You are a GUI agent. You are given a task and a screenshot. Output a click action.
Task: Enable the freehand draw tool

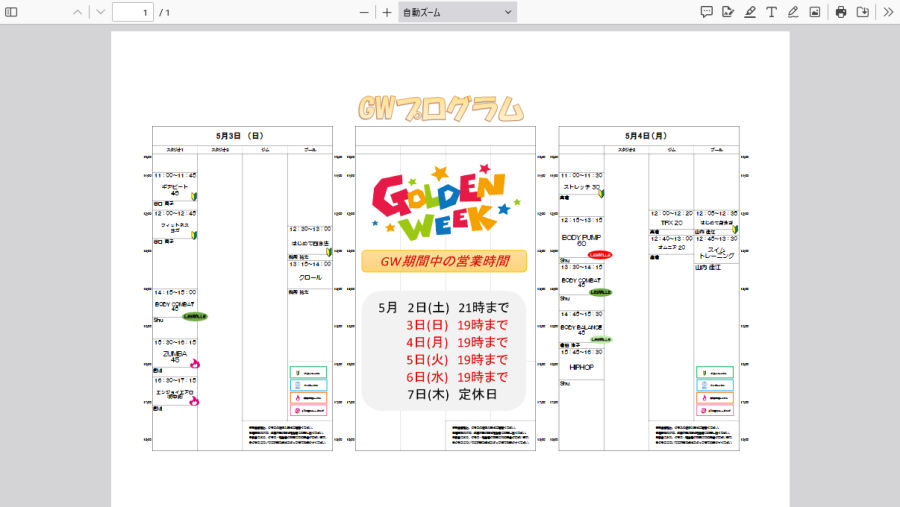tap(793, 12)
